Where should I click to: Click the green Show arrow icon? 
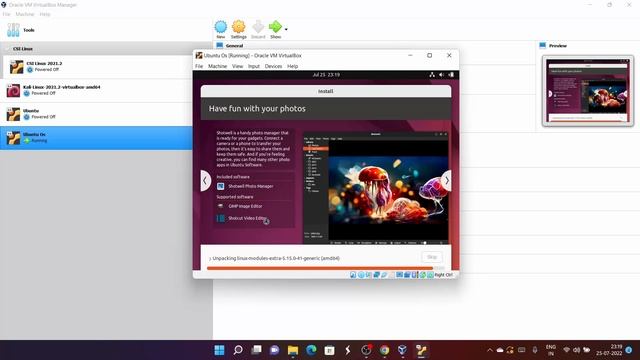tap(275, 27)
